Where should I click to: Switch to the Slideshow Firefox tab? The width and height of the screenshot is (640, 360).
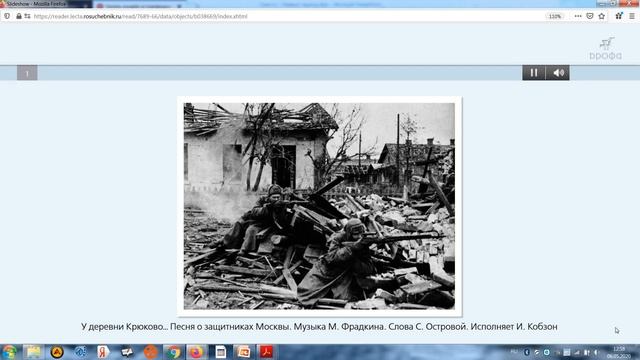(45, 4)
